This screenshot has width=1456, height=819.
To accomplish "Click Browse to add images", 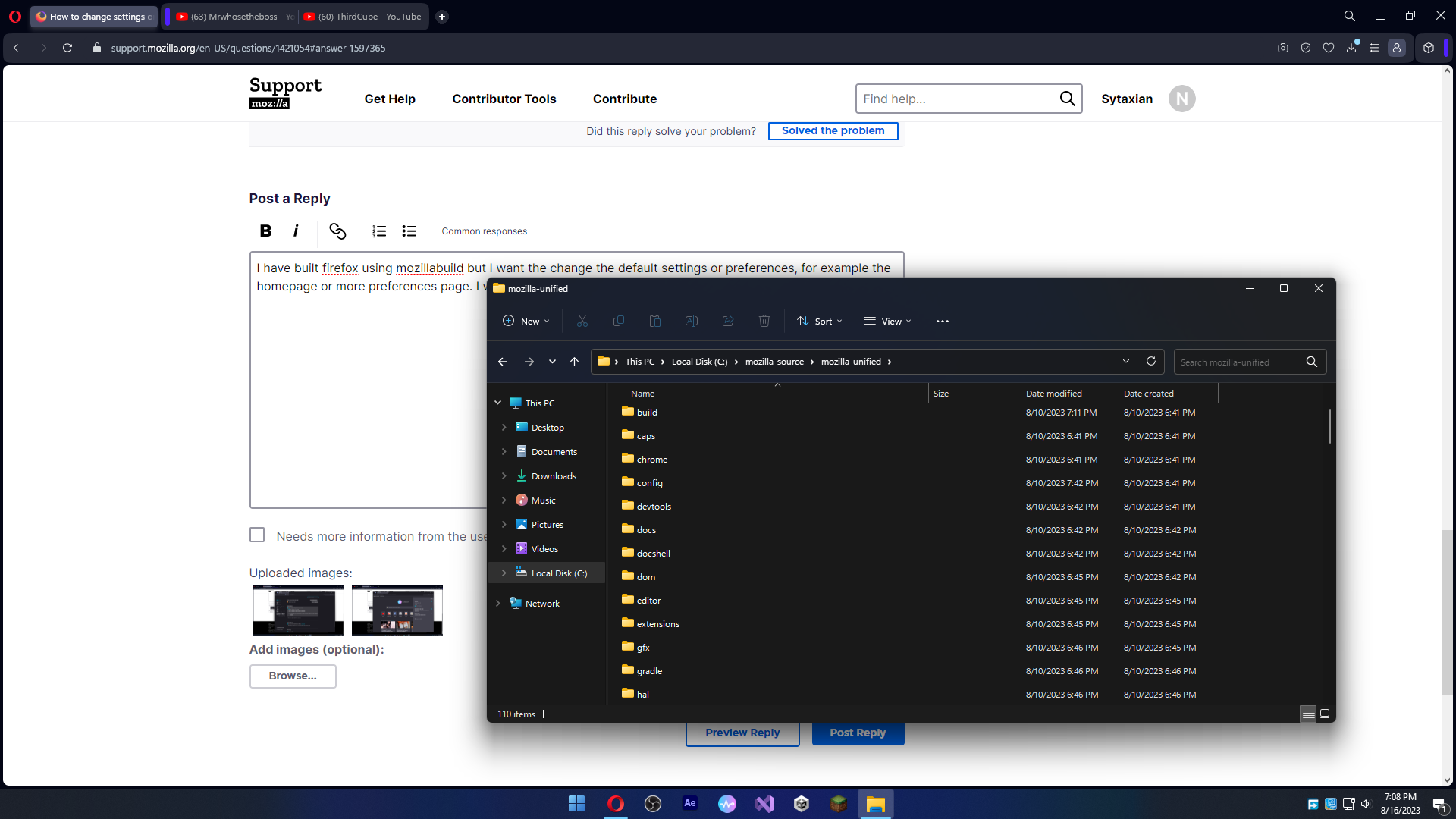I will tap(293, 676).
